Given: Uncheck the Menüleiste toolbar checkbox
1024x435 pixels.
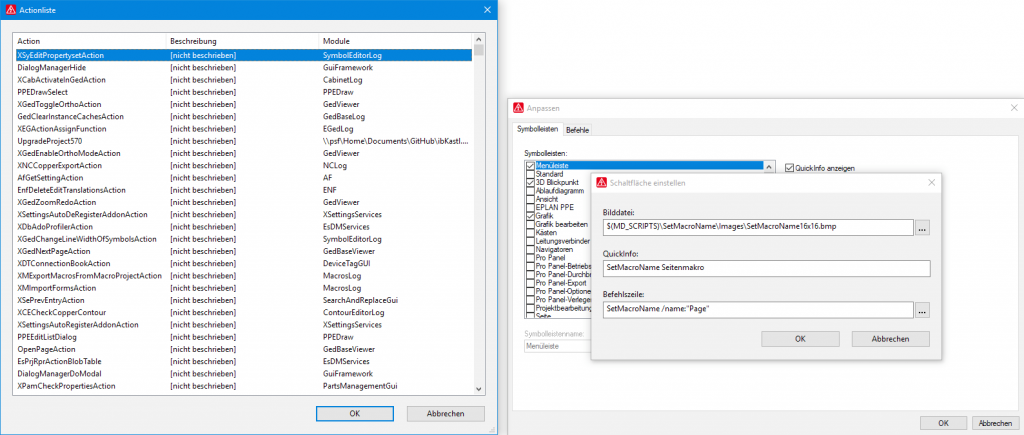Looking at the screenshot, I should (530, 166).
